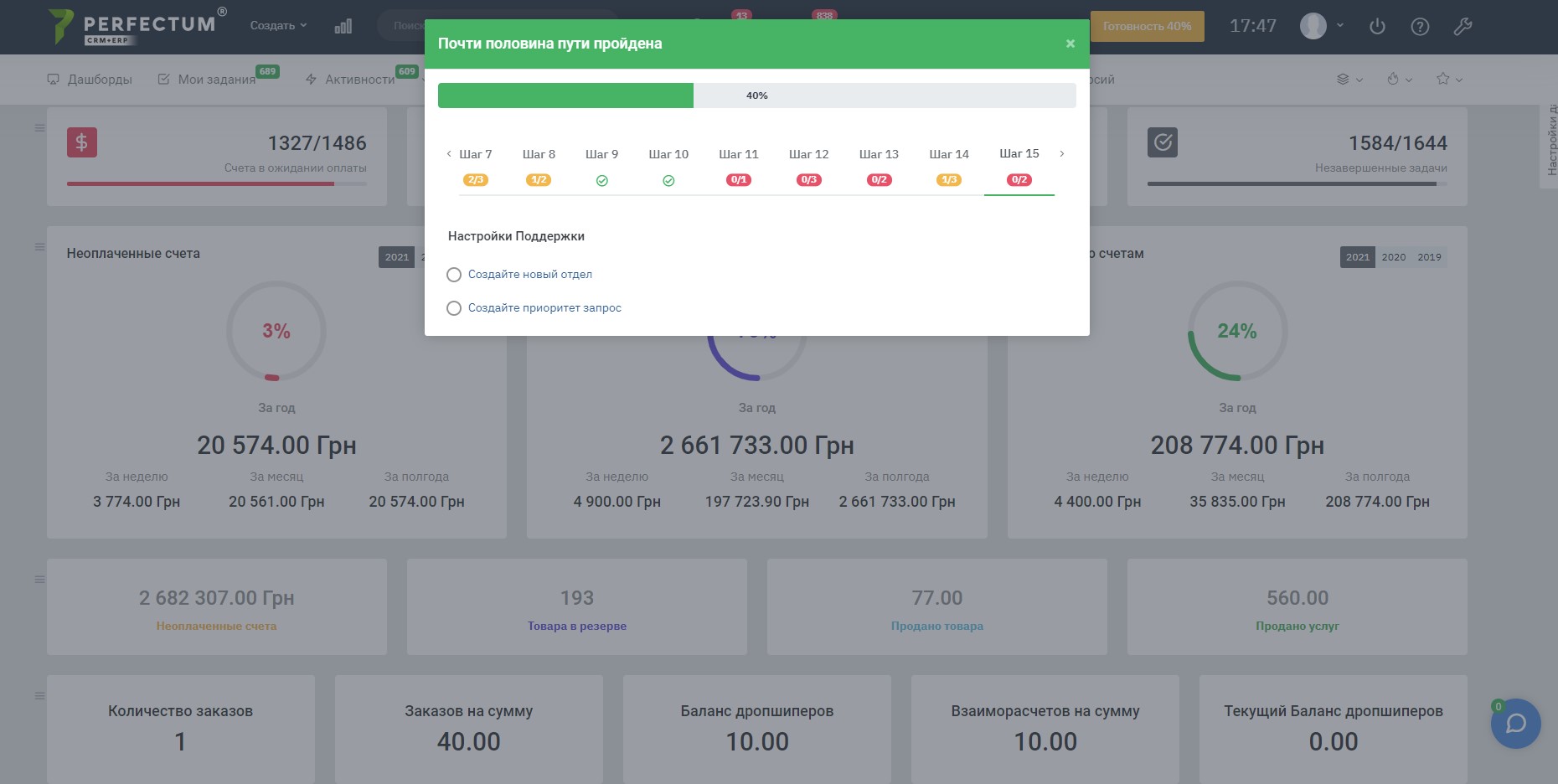Select the 'Создайте приоритет запрос' radio button

pos(454,308)
